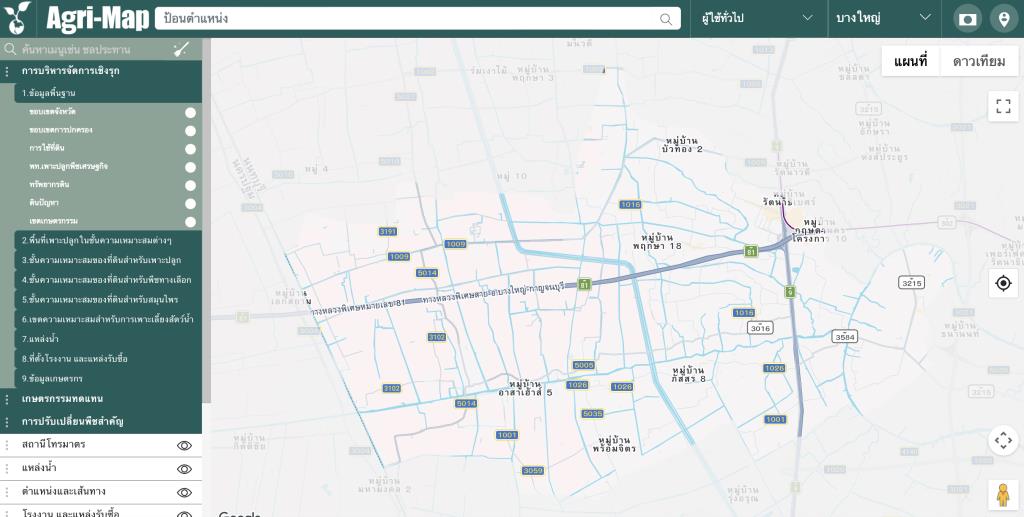
Task: Turn on the ดินปัญหา layer
Action: click(x=190, y=204)
